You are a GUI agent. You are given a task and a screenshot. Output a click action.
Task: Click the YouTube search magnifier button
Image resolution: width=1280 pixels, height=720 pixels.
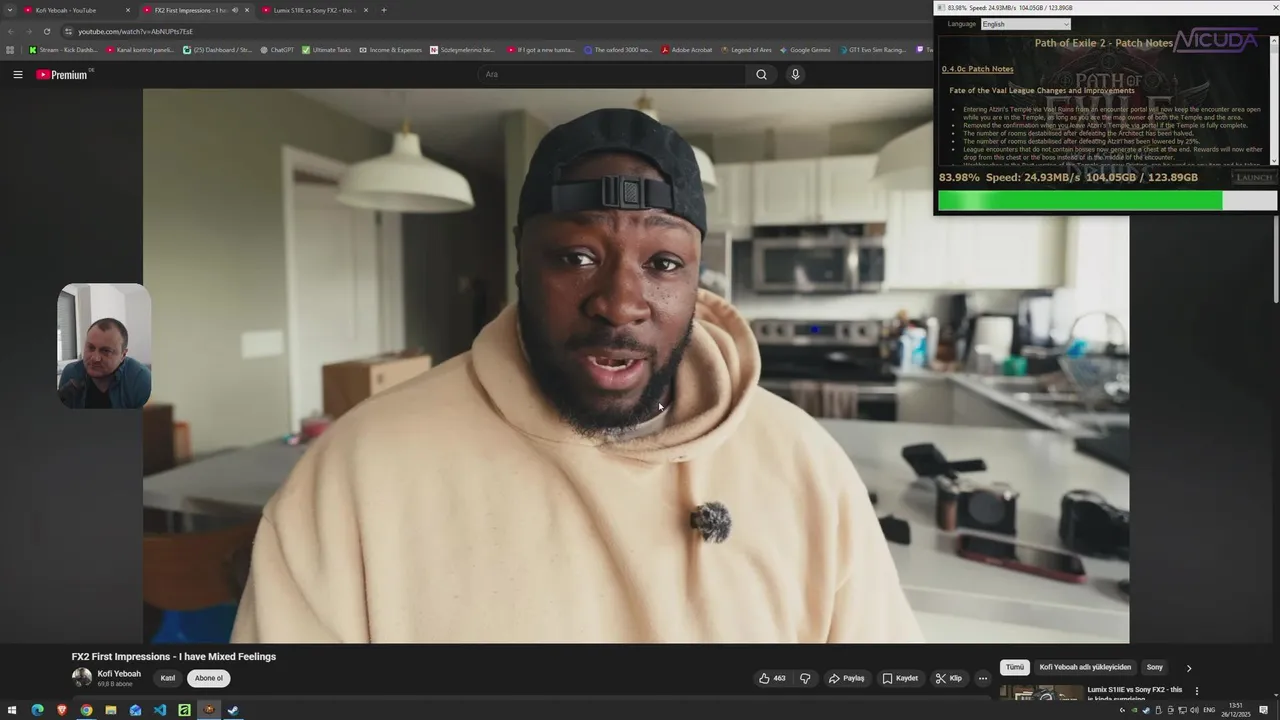pyautogui.click(x=761, y=74)
